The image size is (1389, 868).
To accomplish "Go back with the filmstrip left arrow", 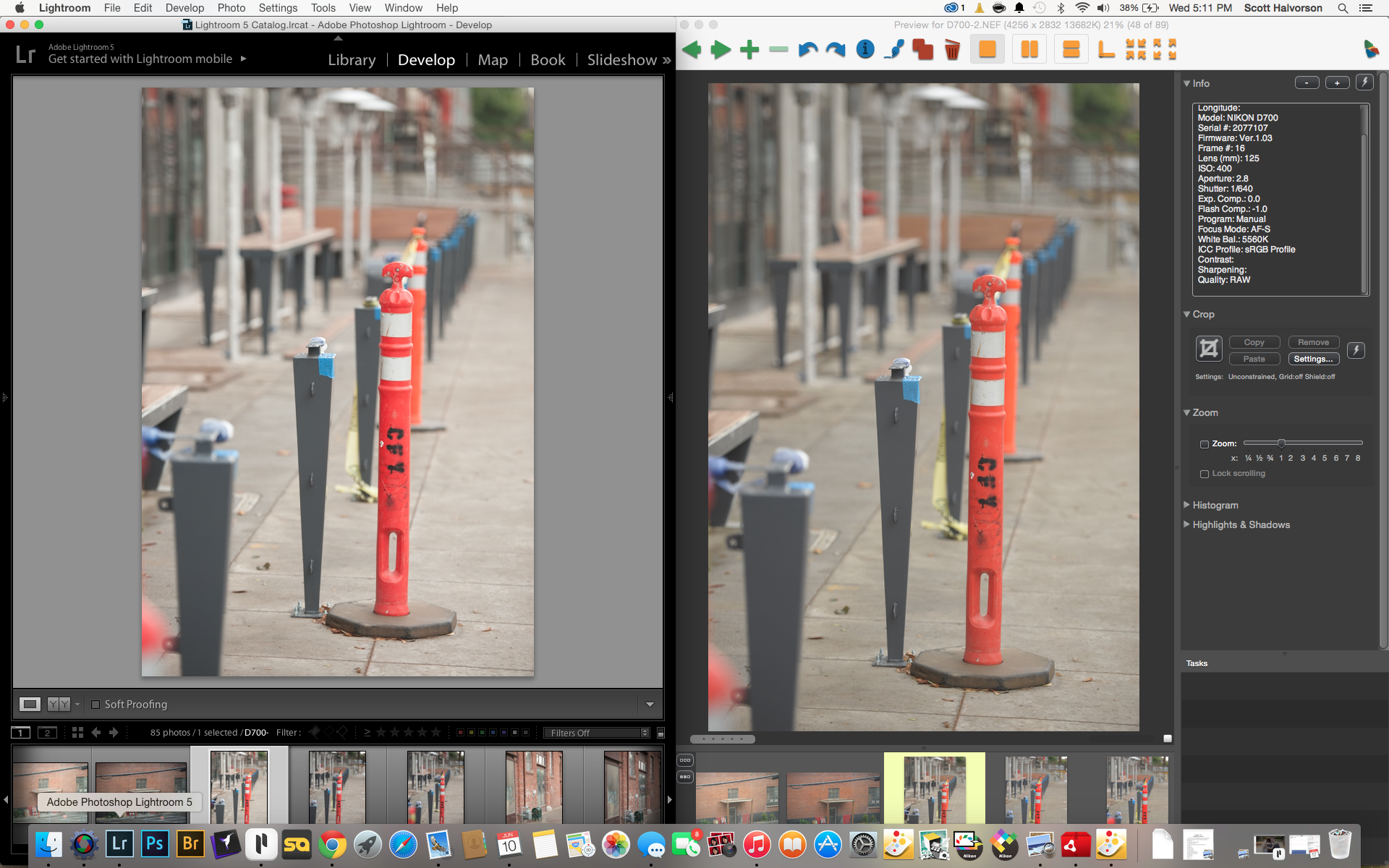I will 96,733.
